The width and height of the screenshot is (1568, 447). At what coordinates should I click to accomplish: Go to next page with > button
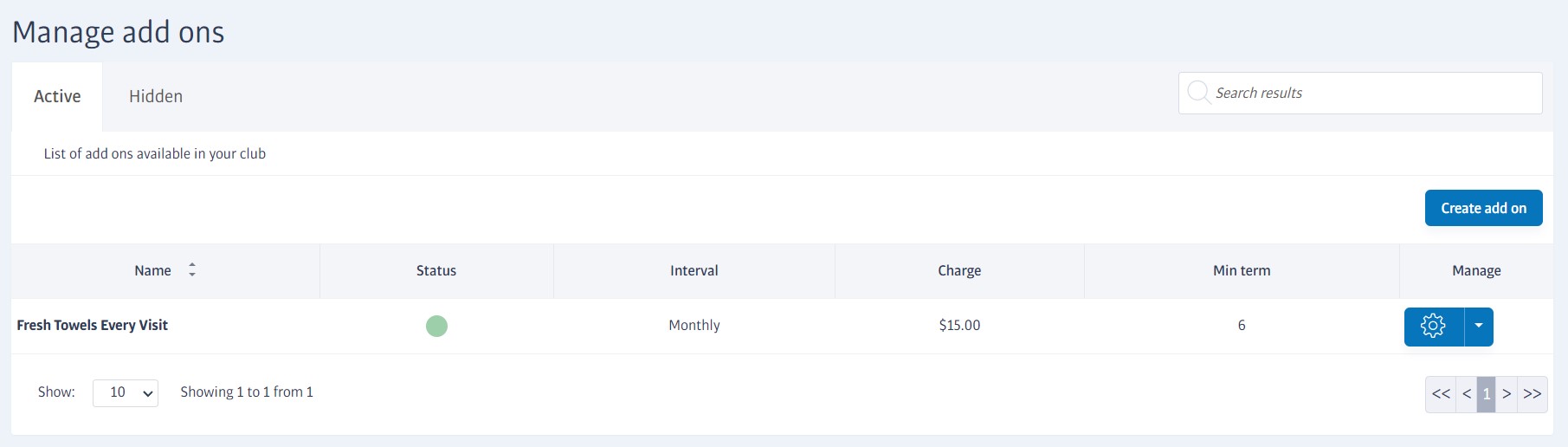coord(1507,394)
